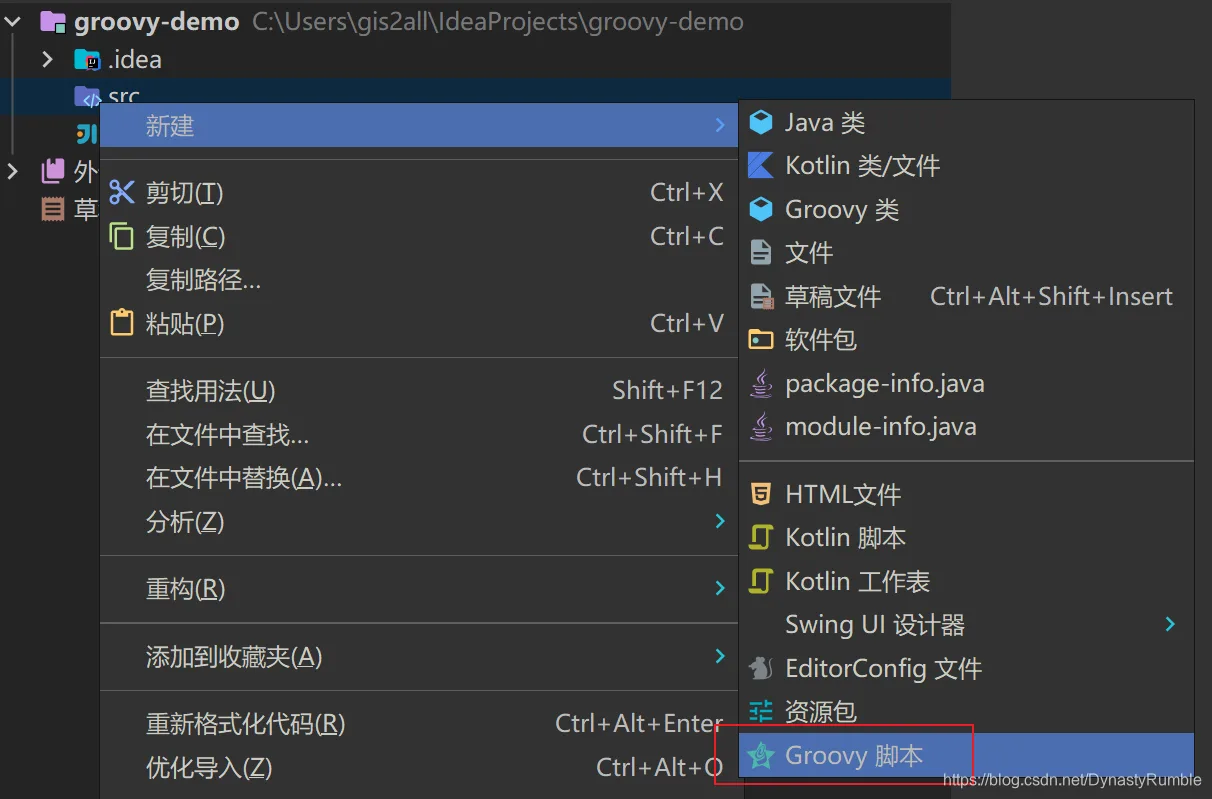
Task: Click the 草稿文件 scratch file icon
Action: [x=762, y=296]
